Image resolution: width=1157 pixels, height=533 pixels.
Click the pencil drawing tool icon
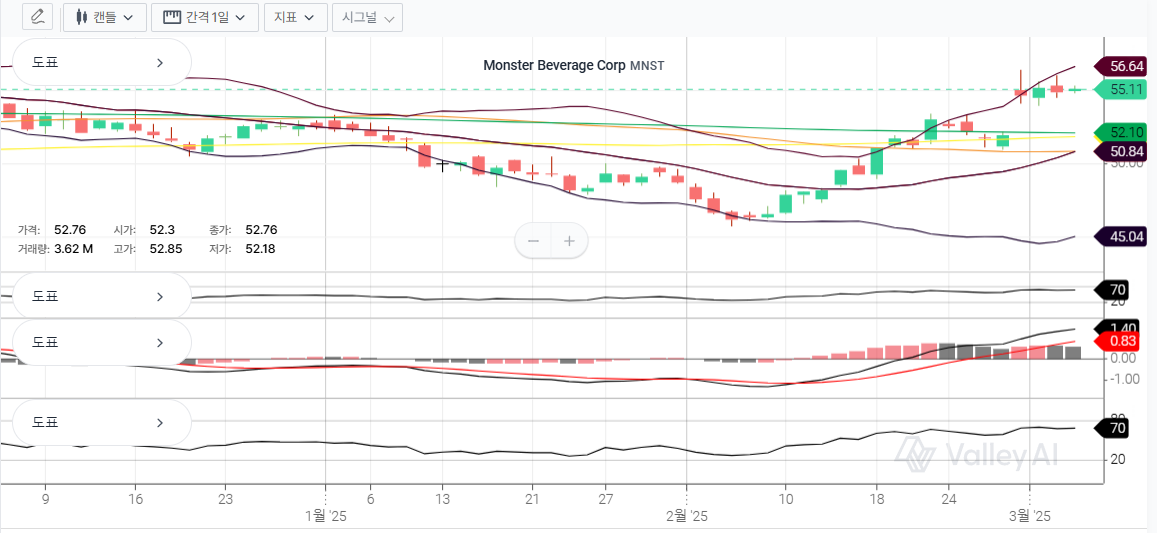tap(38, 17)
